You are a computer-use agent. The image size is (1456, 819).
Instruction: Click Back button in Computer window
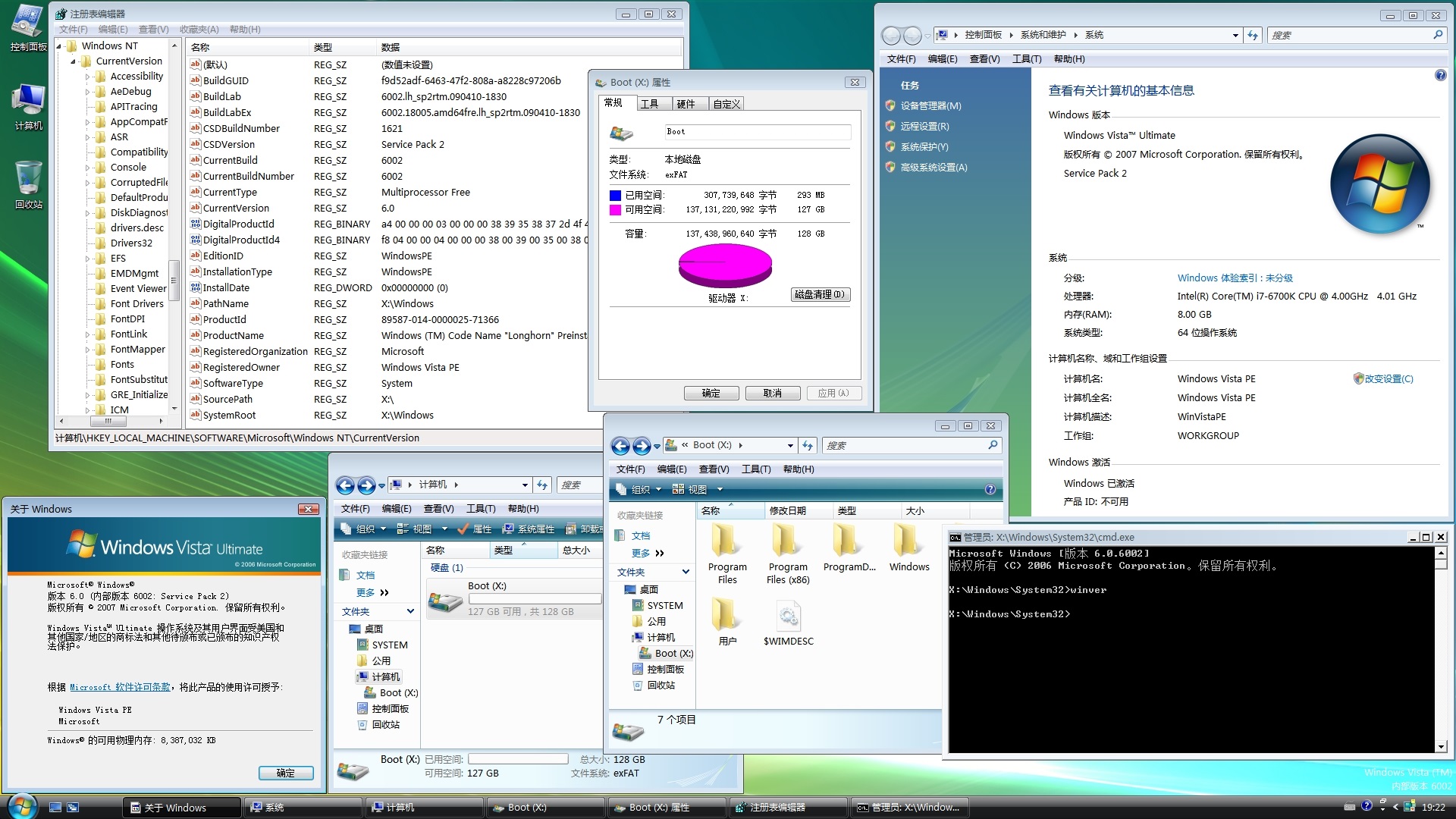pyautogui.click(x=345, y=485)
